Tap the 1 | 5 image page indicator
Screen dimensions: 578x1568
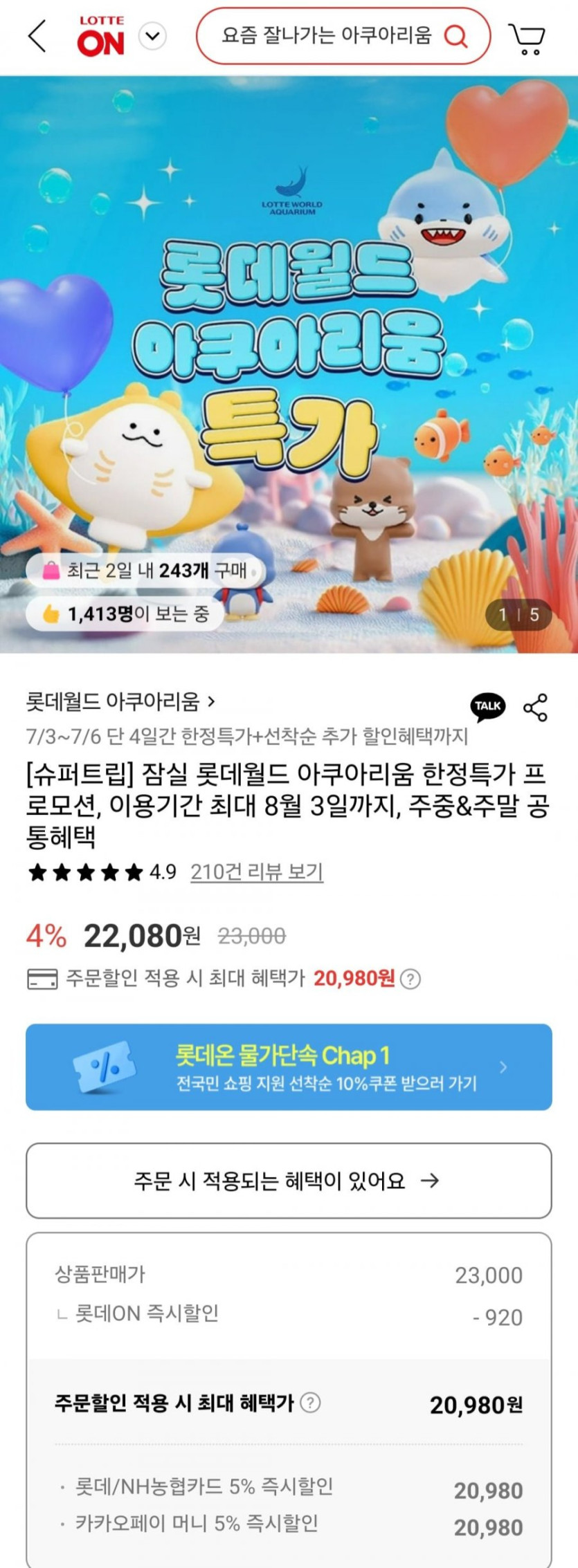(518, 614)
